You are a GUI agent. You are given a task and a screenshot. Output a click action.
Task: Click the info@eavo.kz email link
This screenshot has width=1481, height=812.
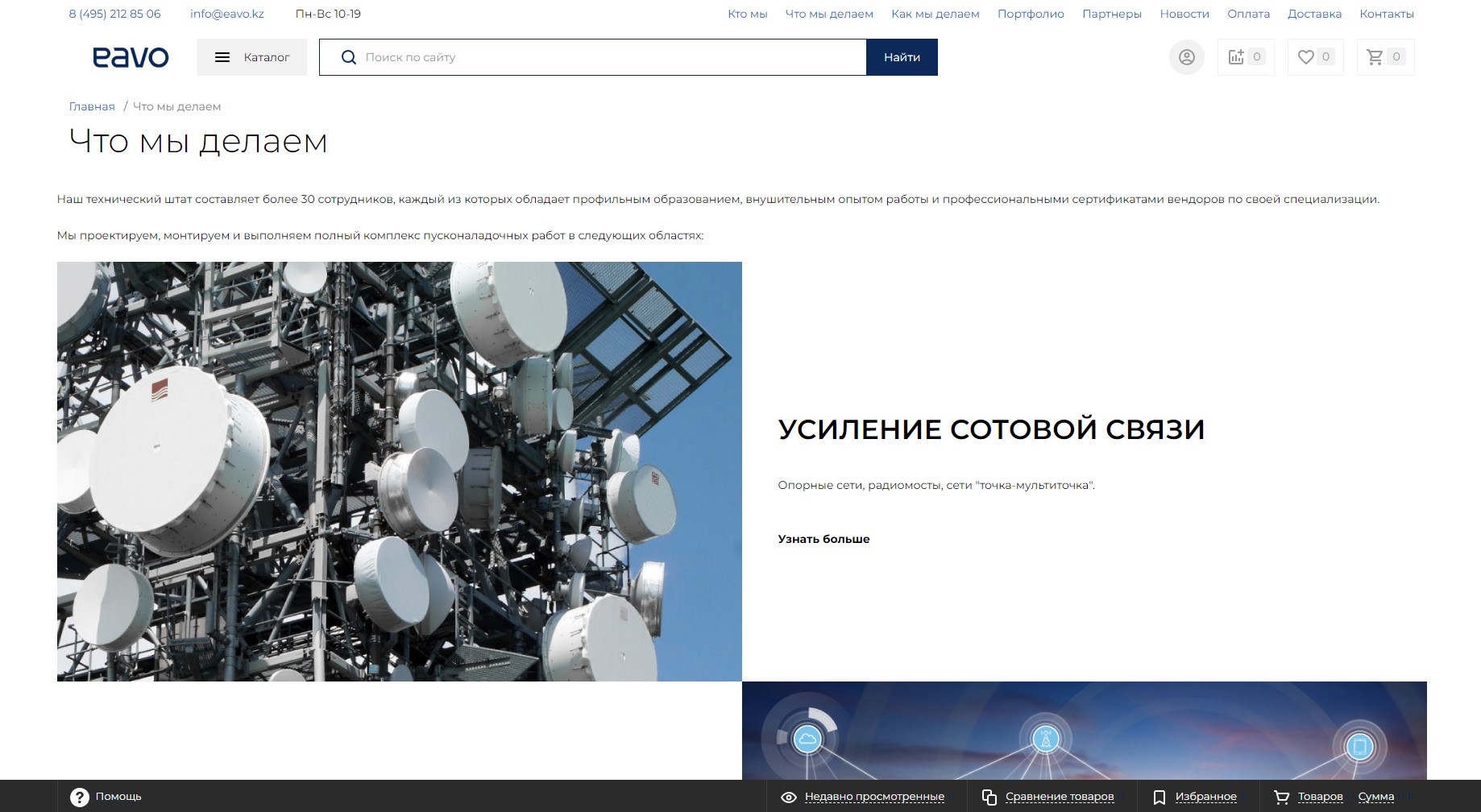click(226, 14)
